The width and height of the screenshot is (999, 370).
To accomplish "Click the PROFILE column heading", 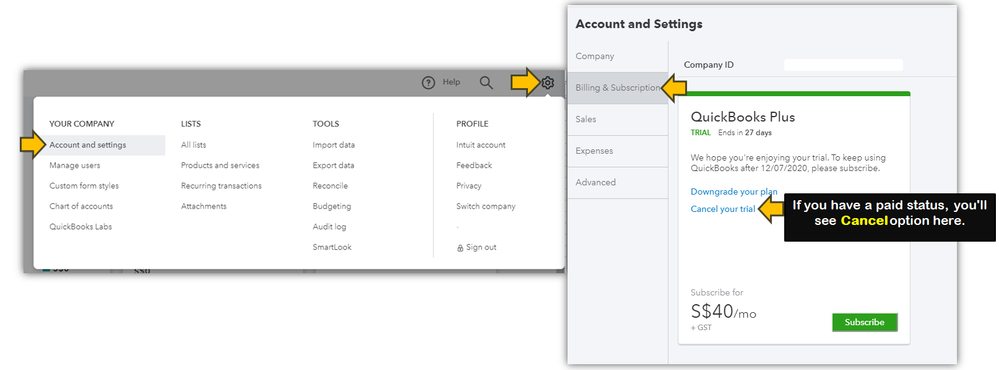I will pyautogui.click(x=472, y=124).
